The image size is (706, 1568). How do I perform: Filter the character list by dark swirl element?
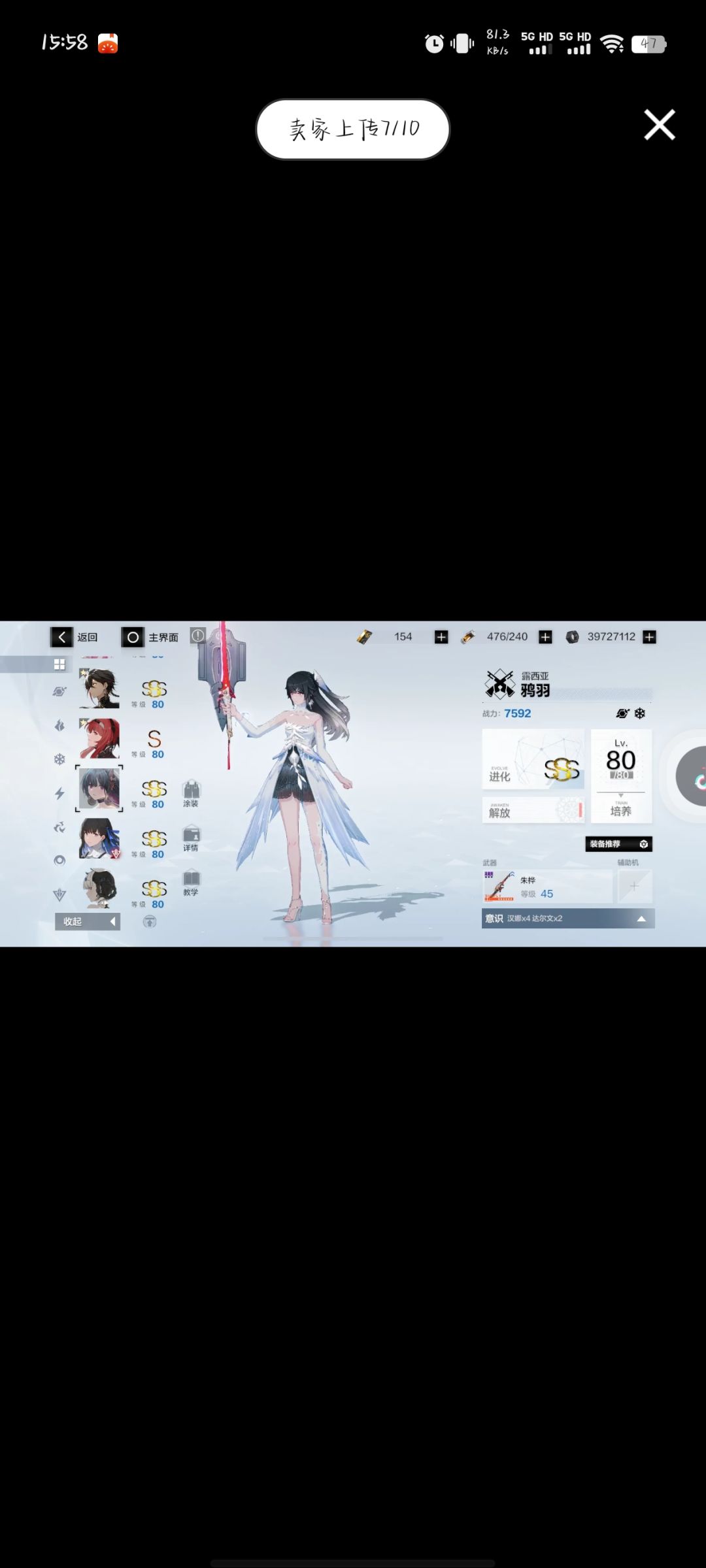(x=59, y=827)
